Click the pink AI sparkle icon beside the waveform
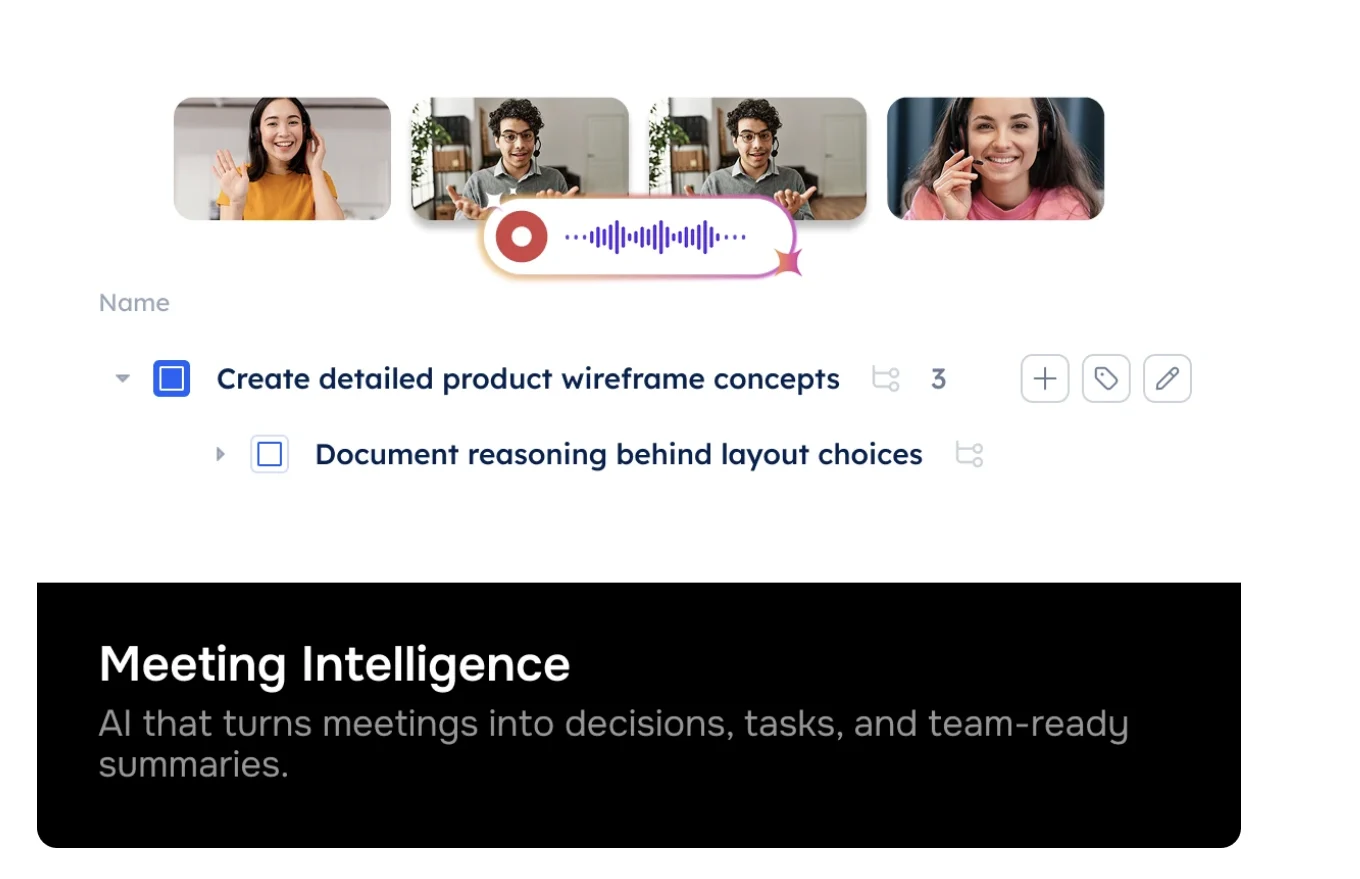 pos(789,262)
